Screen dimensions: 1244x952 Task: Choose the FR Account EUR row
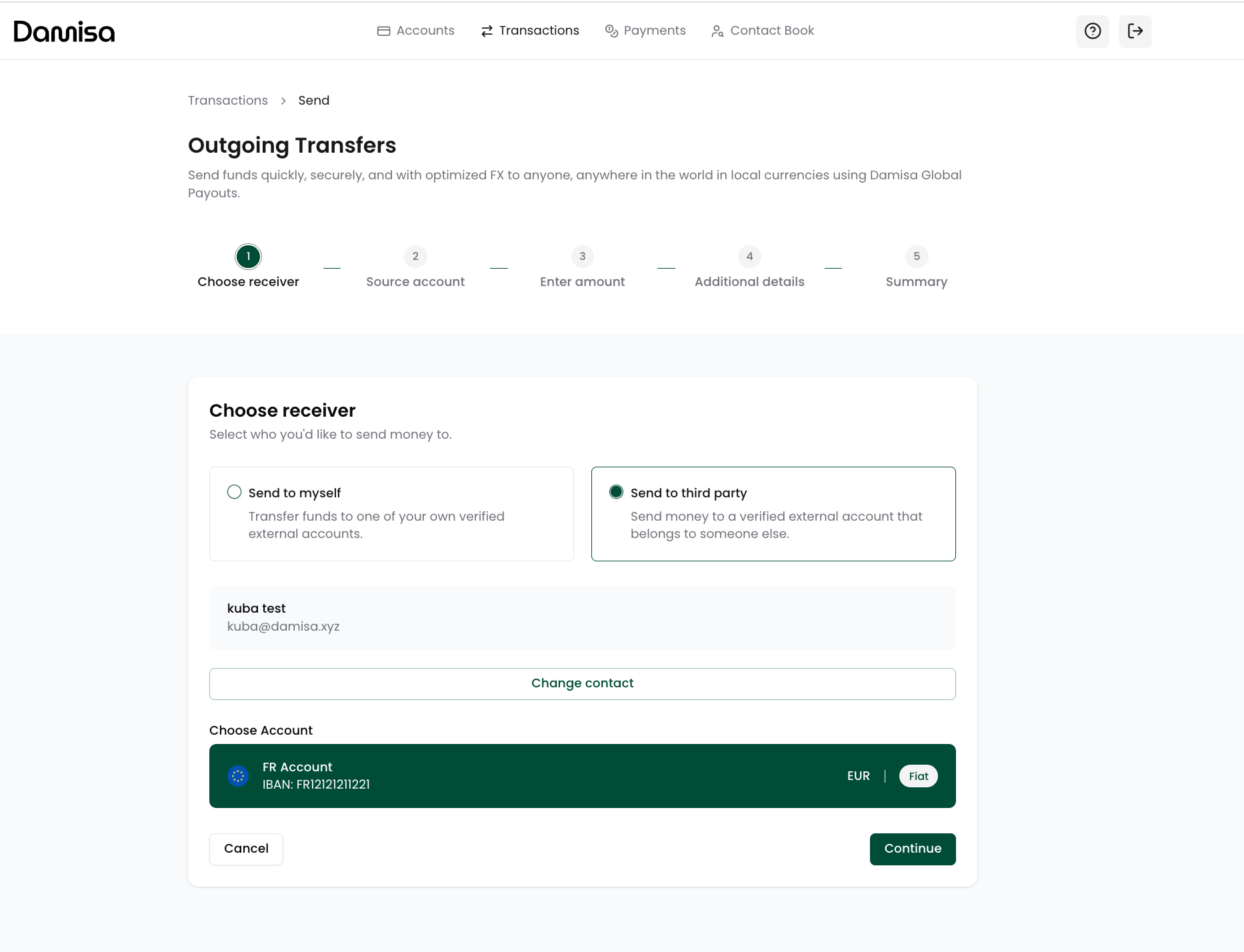coord(582,775)
